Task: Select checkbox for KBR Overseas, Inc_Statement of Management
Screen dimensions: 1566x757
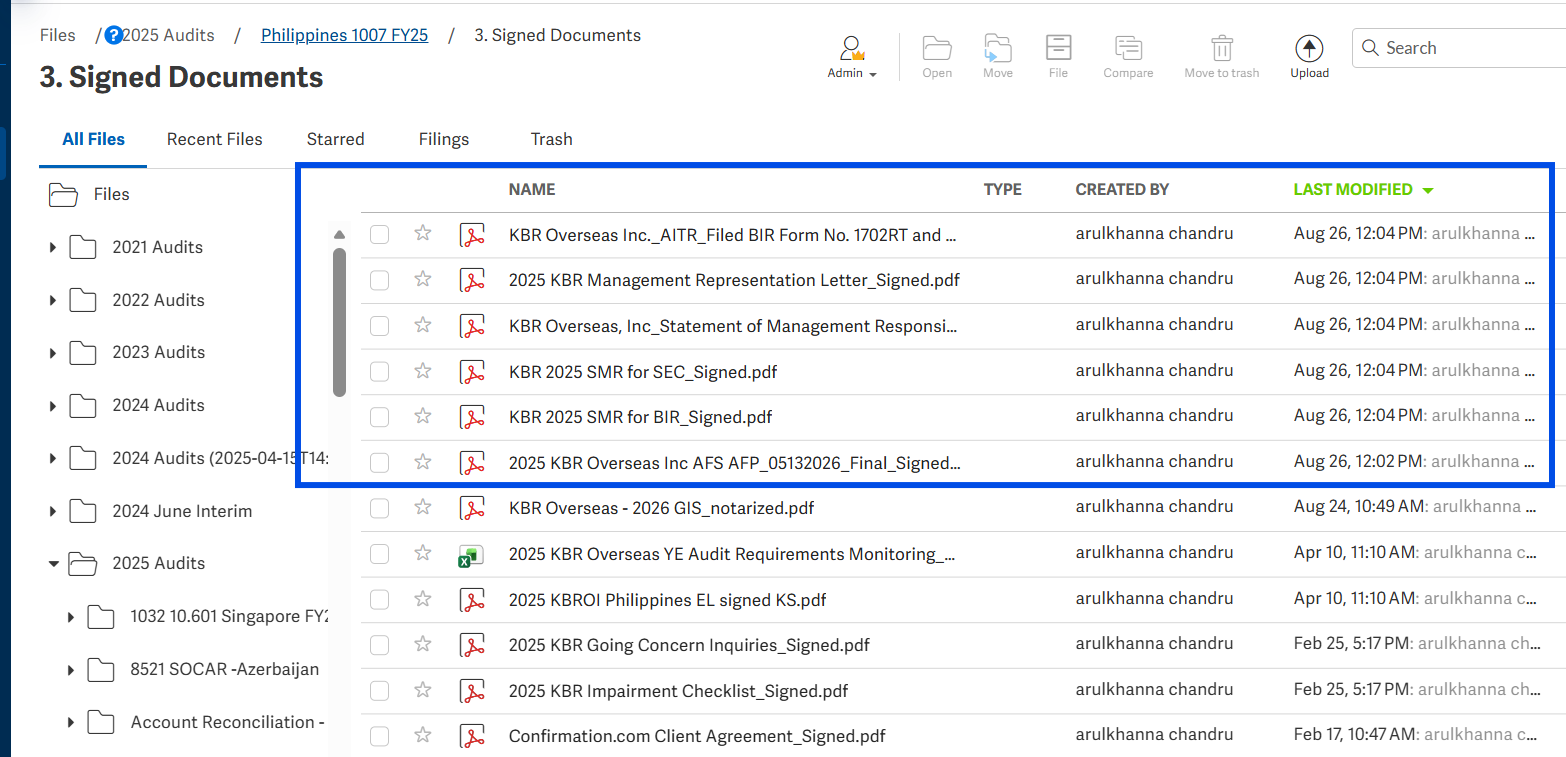Action: coord(379,326)
